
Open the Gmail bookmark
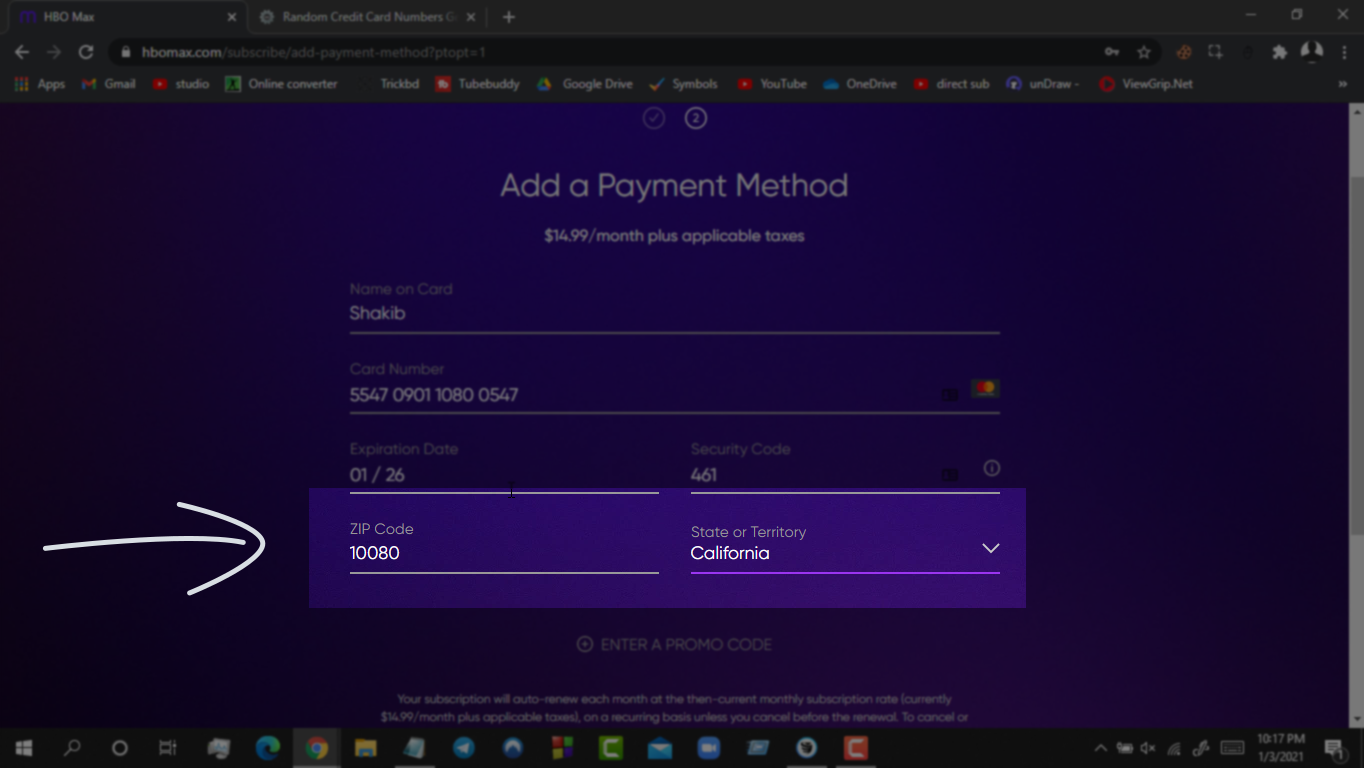[108, 84]
